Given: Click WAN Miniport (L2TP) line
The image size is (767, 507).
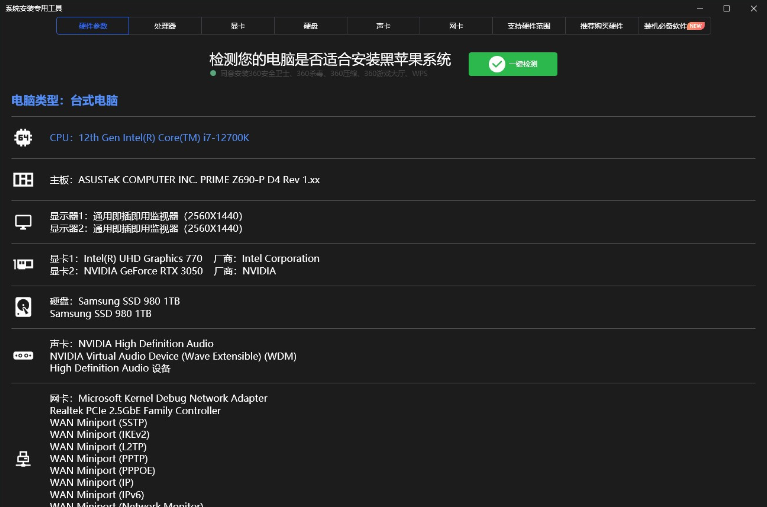Looking at the screenshot, I should coord(98,447).
